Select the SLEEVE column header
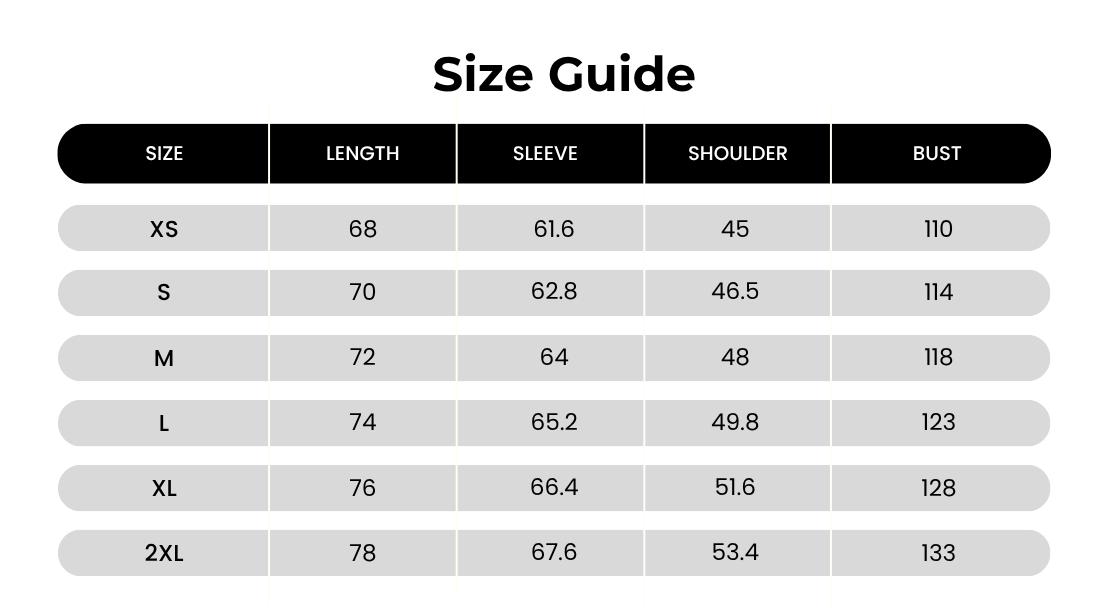Image resolution: width=1100 pixels, height=607 pixels. pyautogui.click(x=545, y=154)
